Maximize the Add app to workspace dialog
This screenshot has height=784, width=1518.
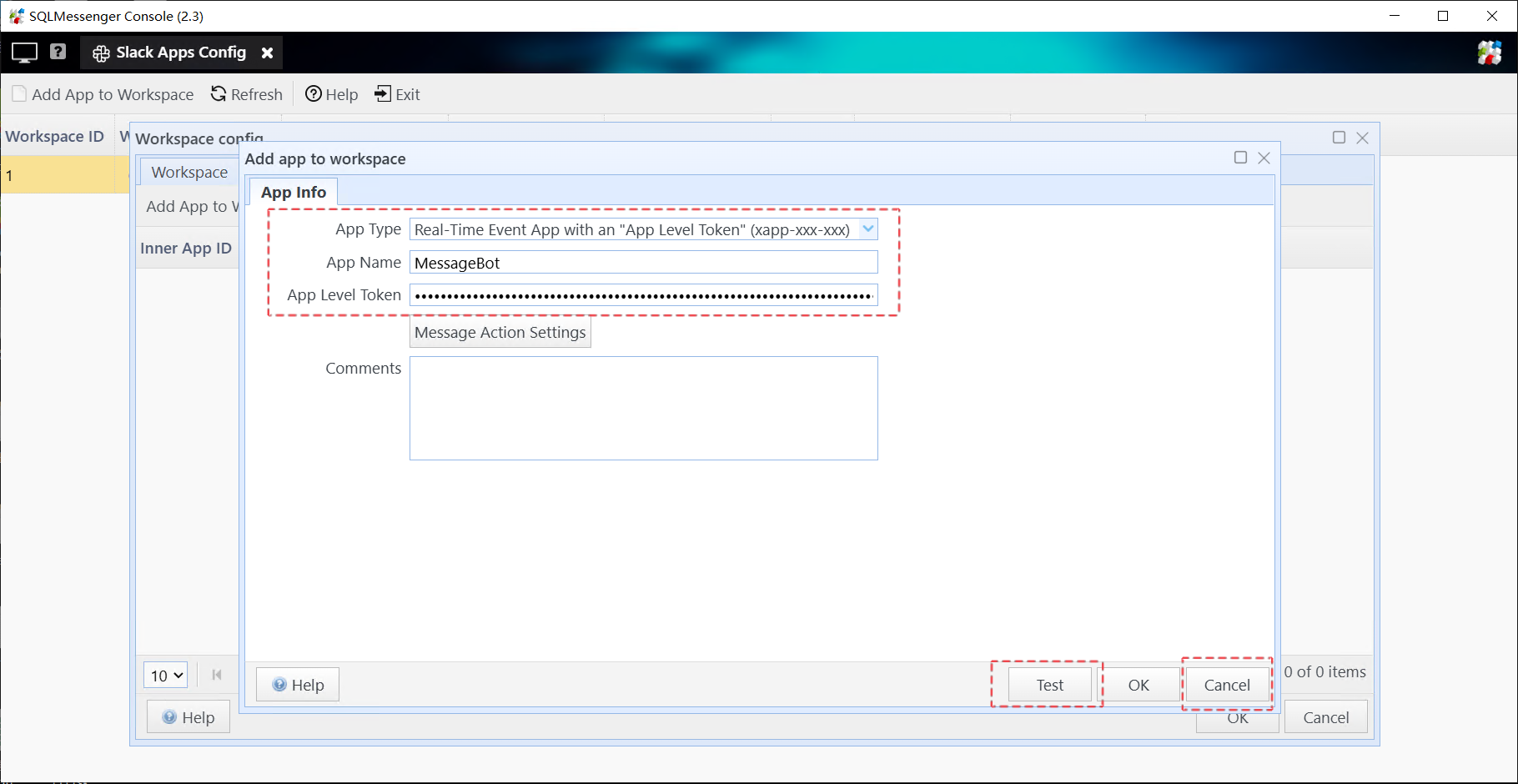coord(1240,158)
